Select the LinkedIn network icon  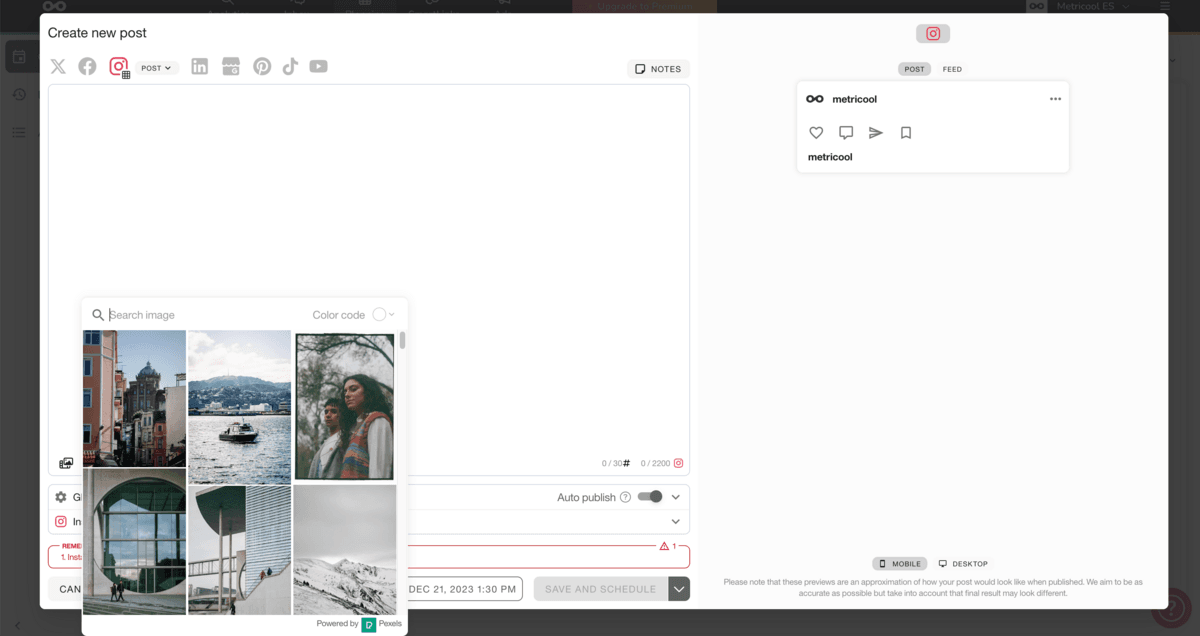pos(199,66)
